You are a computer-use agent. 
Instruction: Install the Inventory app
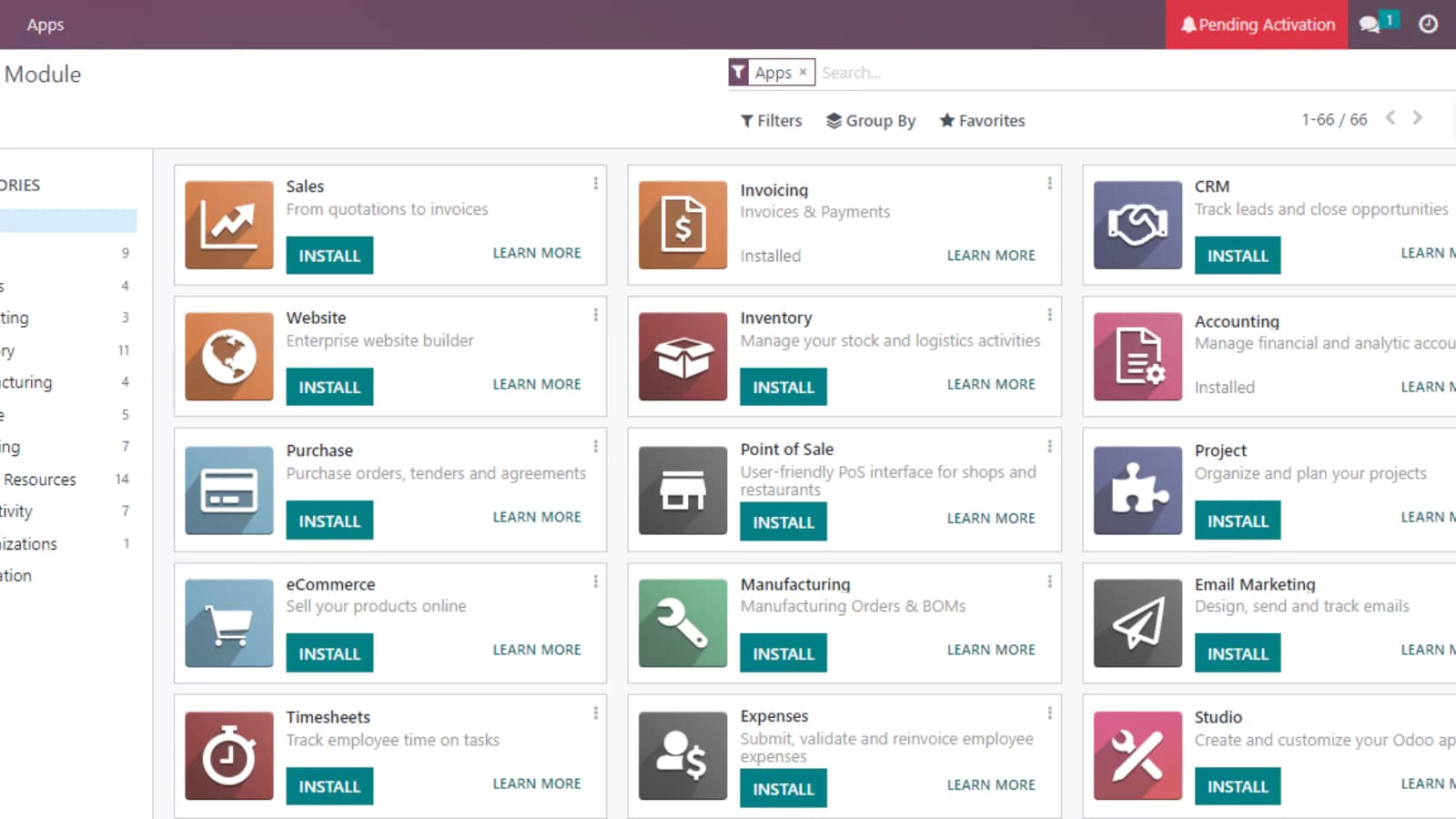tap(784, 387)
